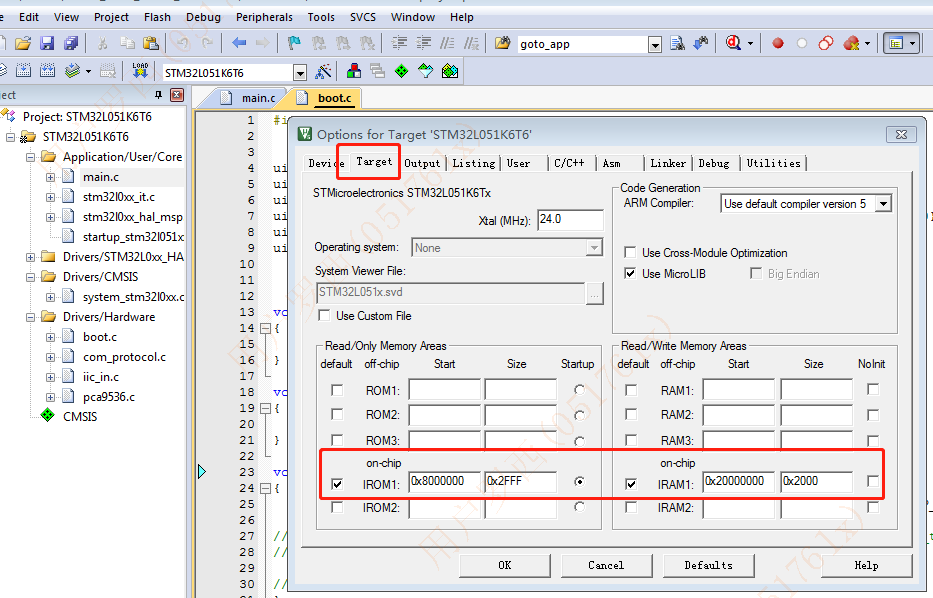The width and height of the screenshot is (933, 598).
Task: Rebuild all target files icon
Action: pyautogui.click(x=48, y=71)
